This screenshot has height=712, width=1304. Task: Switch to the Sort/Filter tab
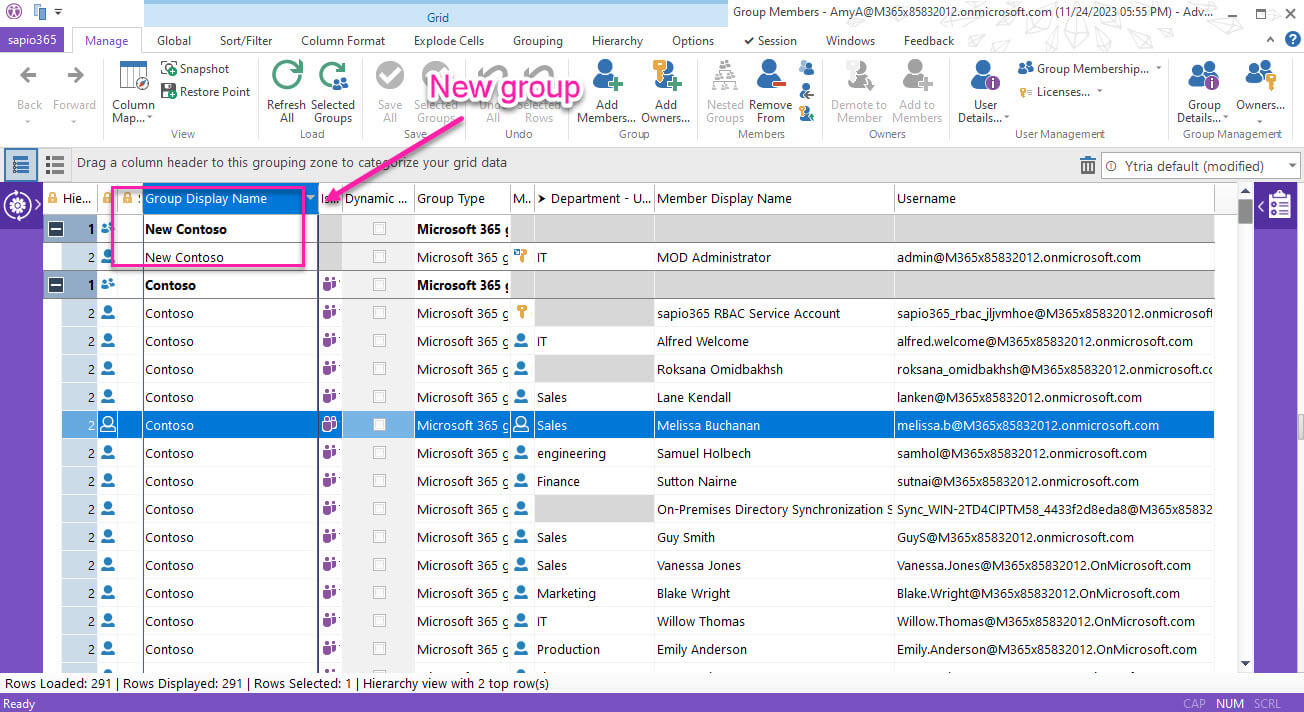246,41
